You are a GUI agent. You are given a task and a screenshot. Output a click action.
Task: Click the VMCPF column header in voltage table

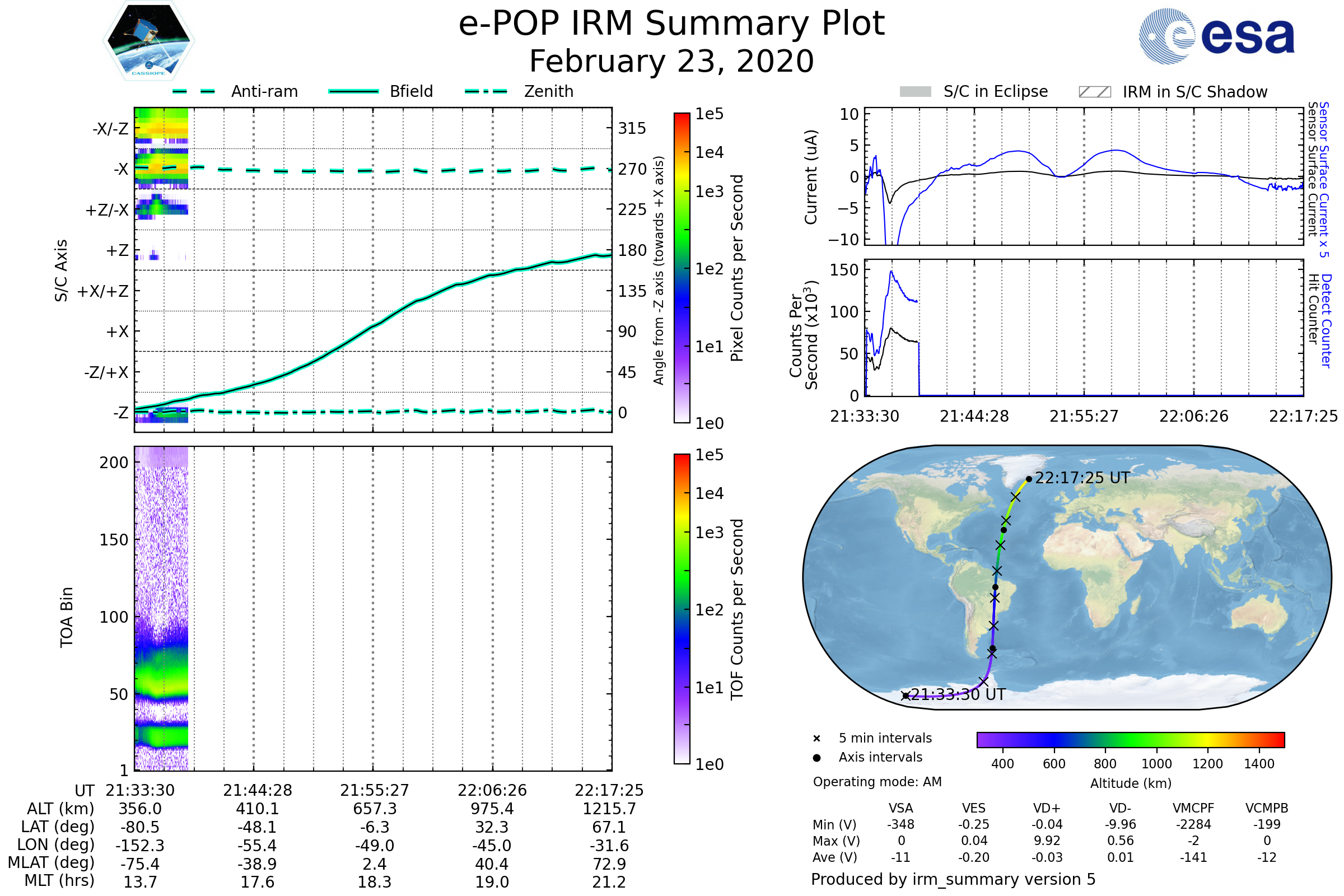point(1193,808)
